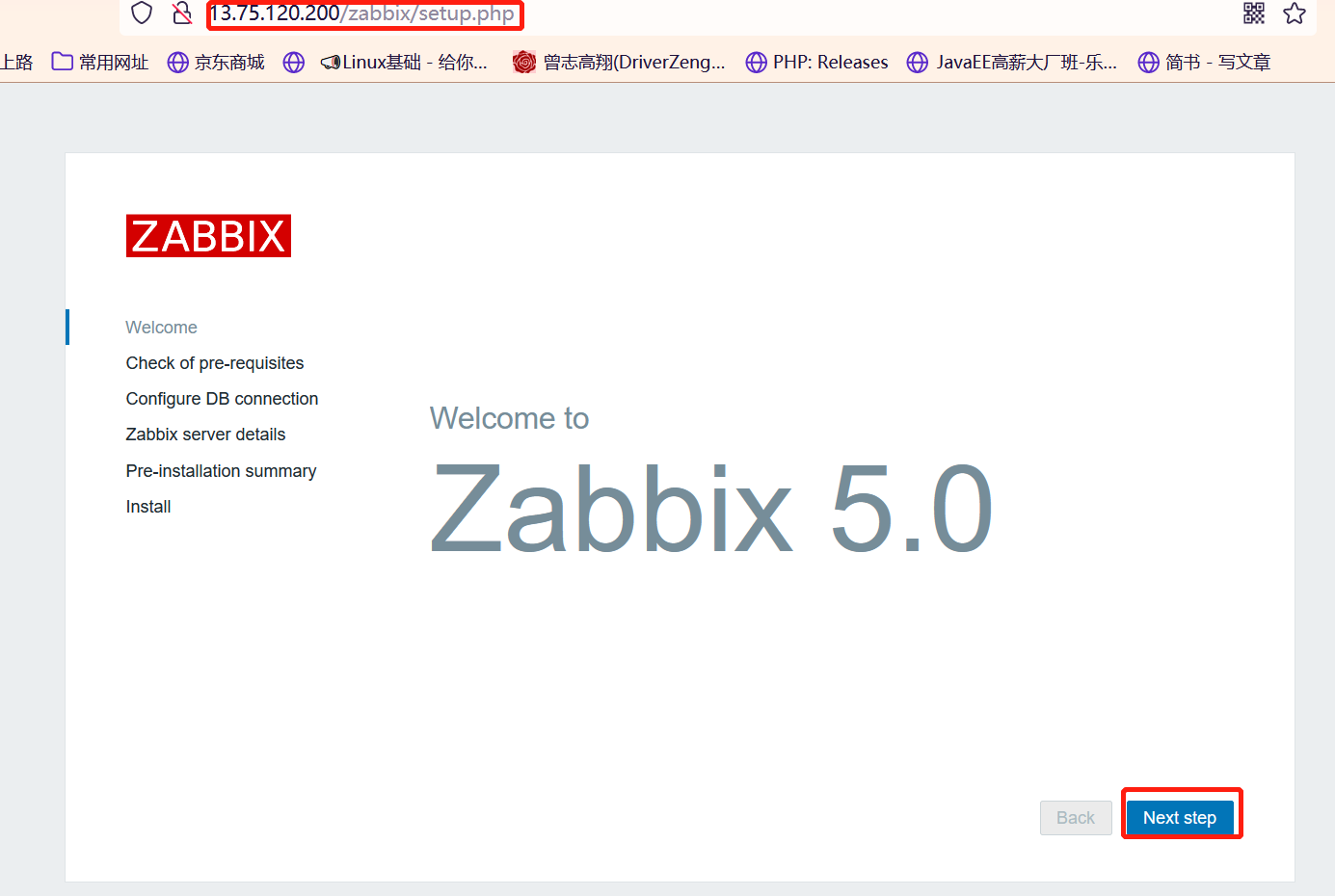Click the Zabbix 5.0 title text
The width and height of the screenshot is (1335, 896).
[711, 508]
